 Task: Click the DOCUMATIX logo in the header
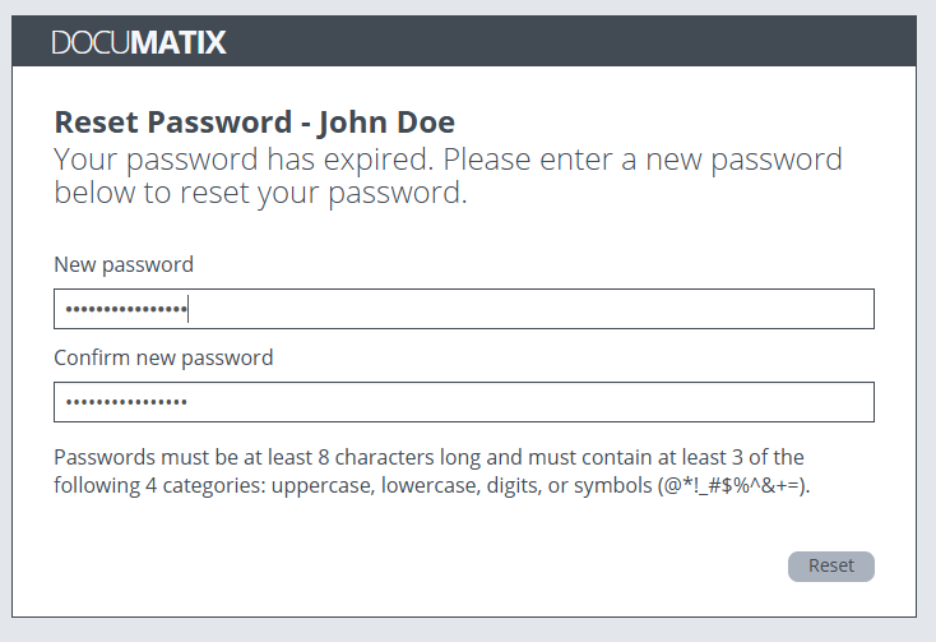(139, 43)
